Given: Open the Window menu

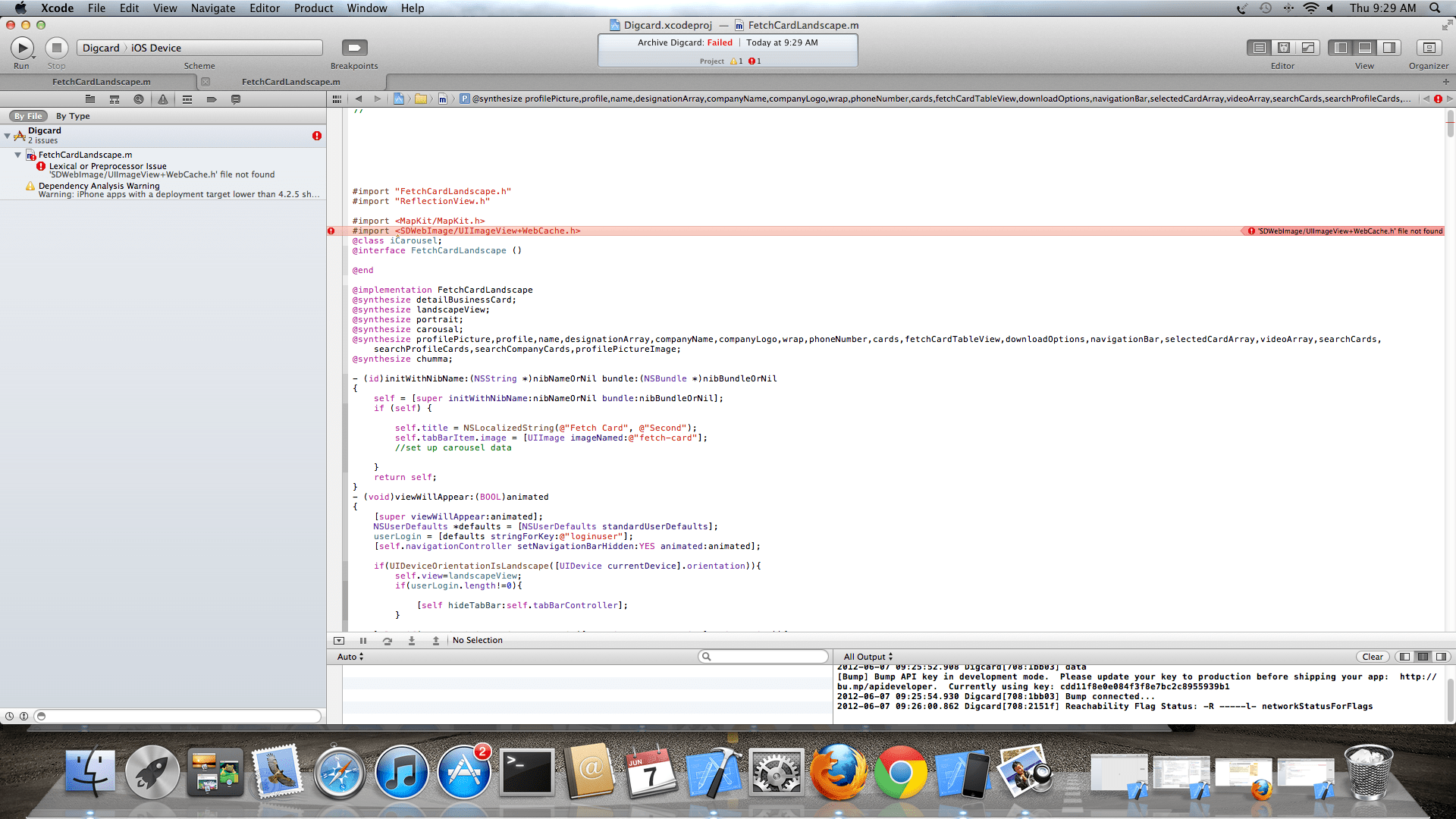Looking at the screenshot, I should tap(367, 8).
